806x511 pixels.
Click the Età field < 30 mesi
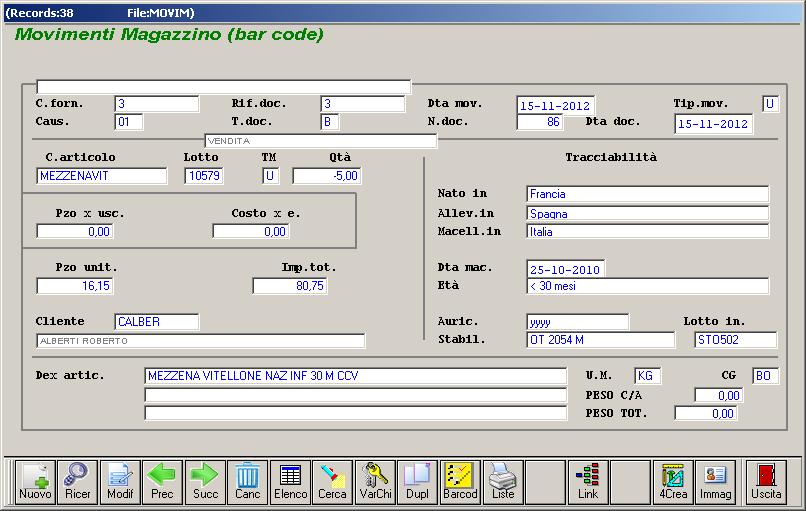[648, 286]
